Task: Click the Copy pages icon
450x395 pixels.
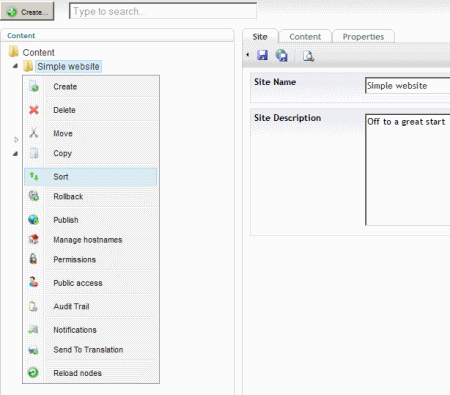Action: point(34,153)
